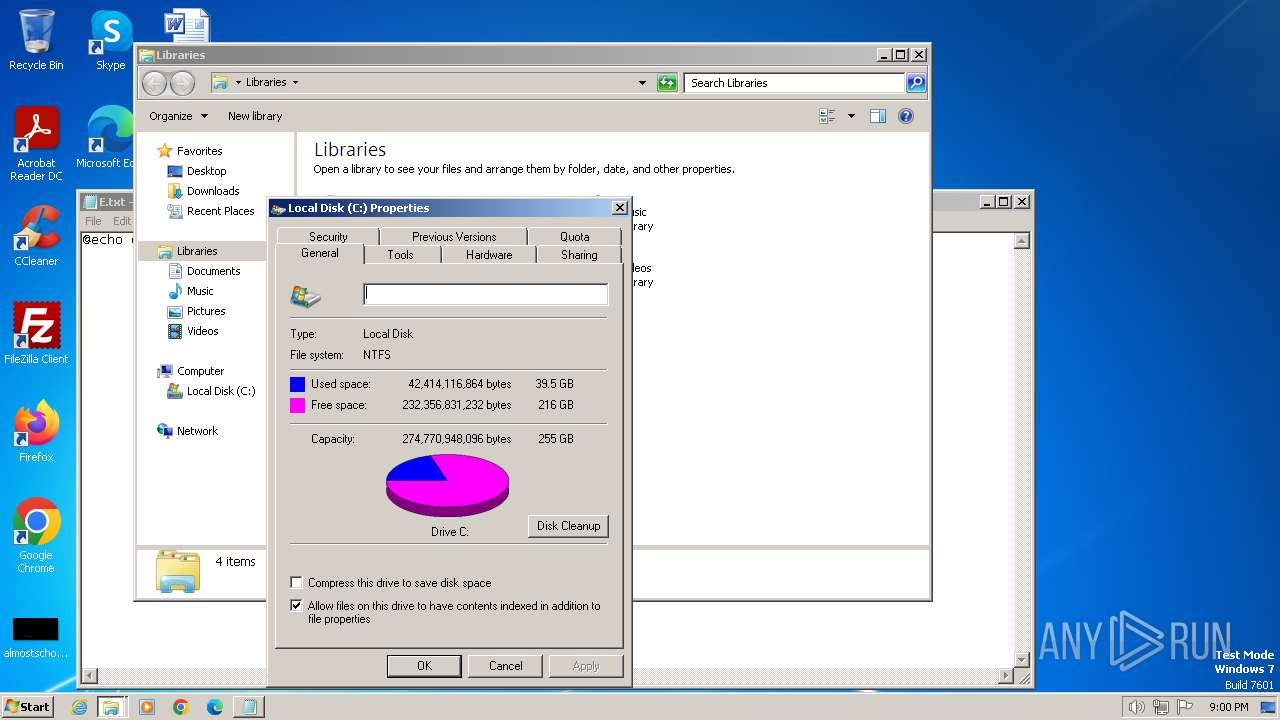Switch to the Quota tab
This screenshot has height=720, width=1280.
575,237
